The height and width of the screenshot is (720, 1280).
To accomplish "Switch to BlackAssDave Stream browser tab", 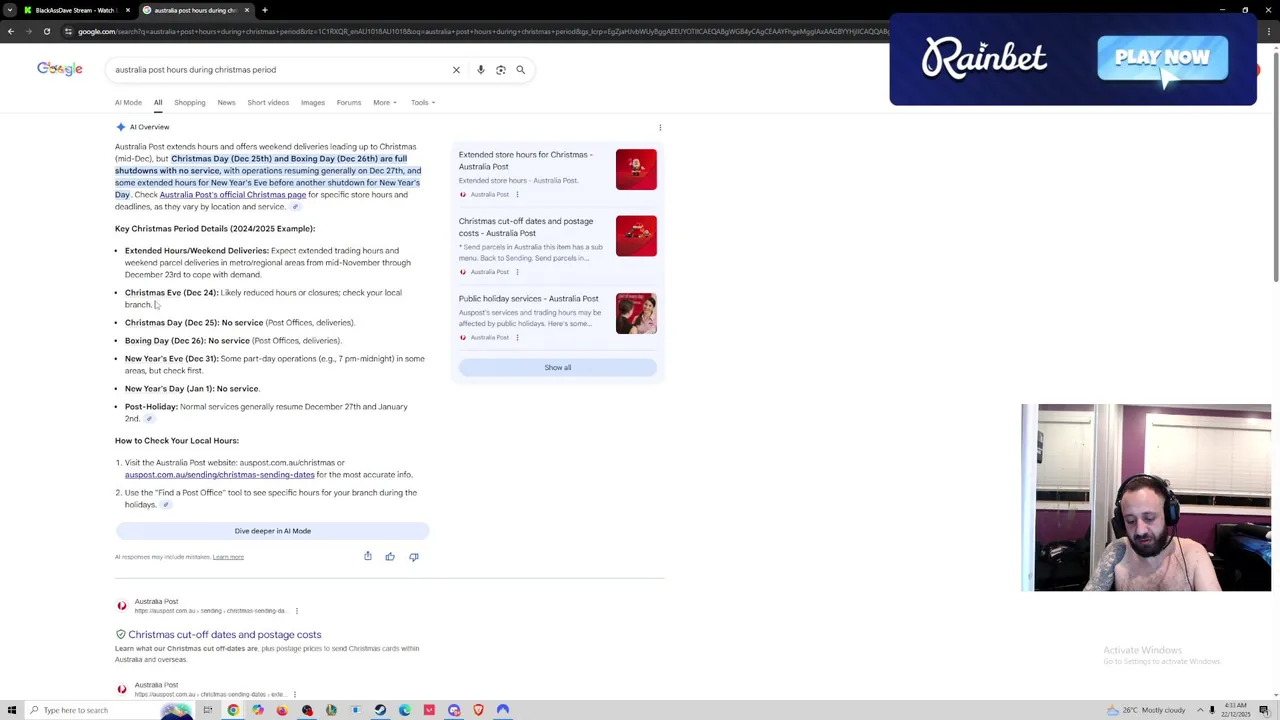I will click(x=76, y=10).
